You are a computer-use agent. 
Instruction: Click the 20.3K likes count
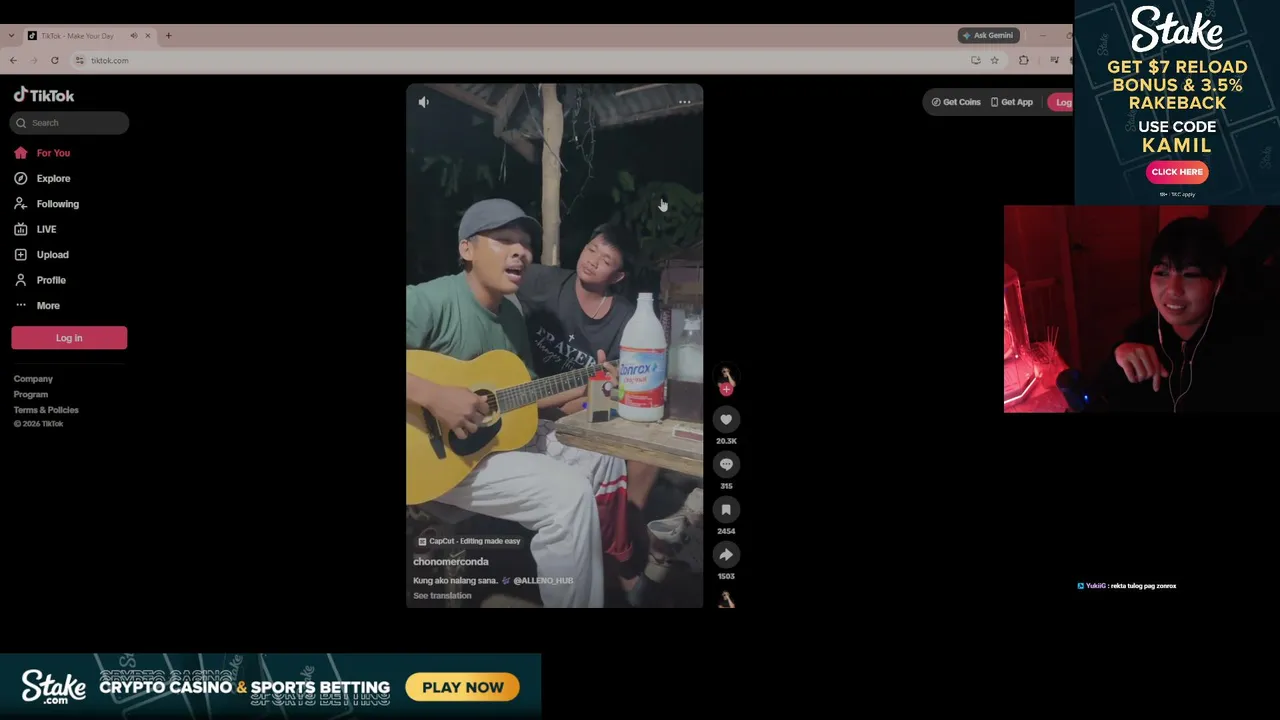point(726,441)
